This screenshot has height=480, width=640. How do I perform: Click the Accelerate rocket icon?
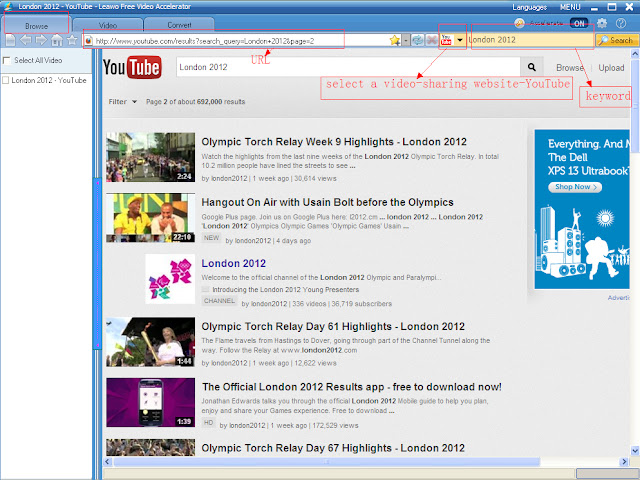(x=519, y=23)
